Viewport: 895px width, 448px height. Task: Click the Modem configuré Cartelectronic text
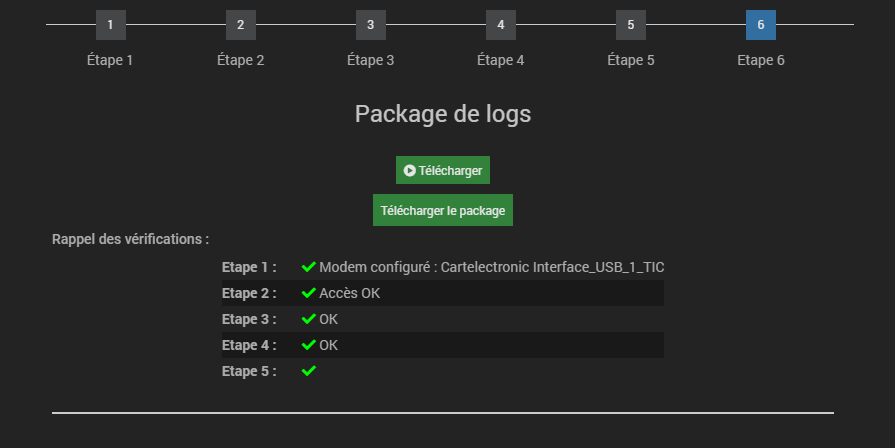(x=492, y=267)
